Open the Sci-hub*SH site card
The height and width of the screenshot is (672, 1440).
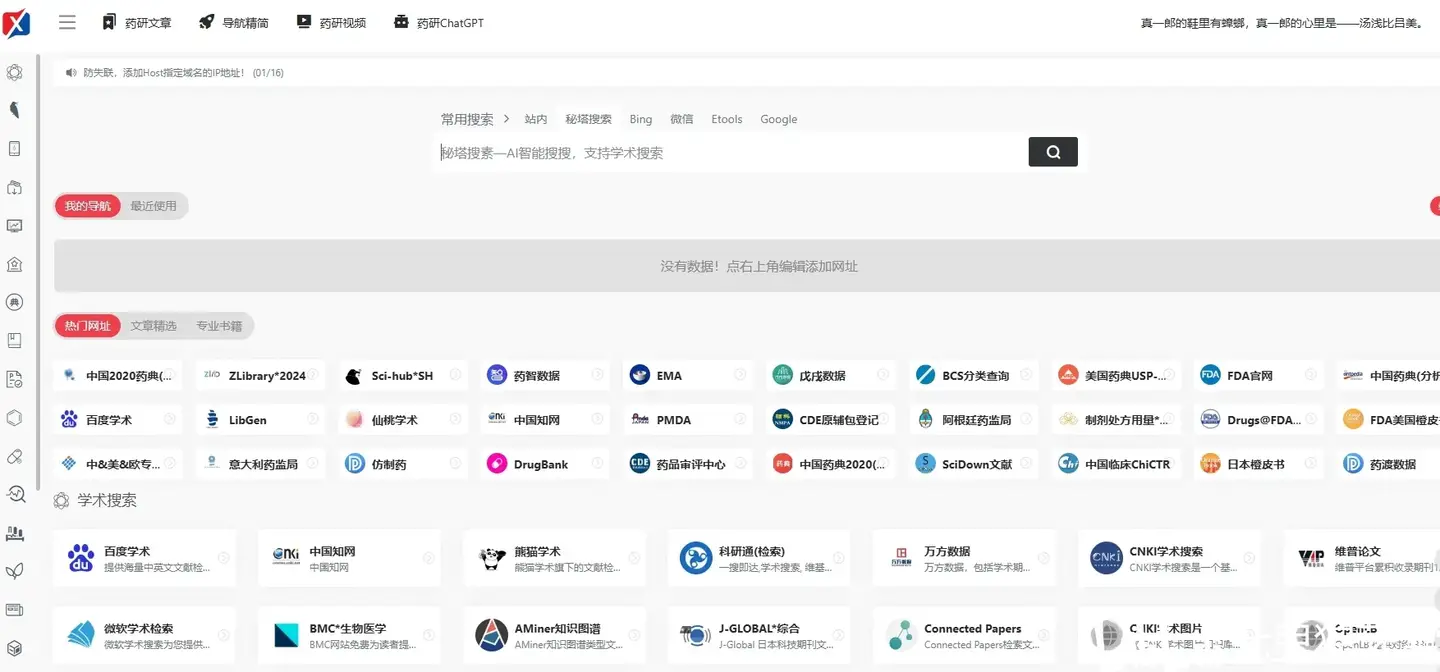[x=404, y=375]
